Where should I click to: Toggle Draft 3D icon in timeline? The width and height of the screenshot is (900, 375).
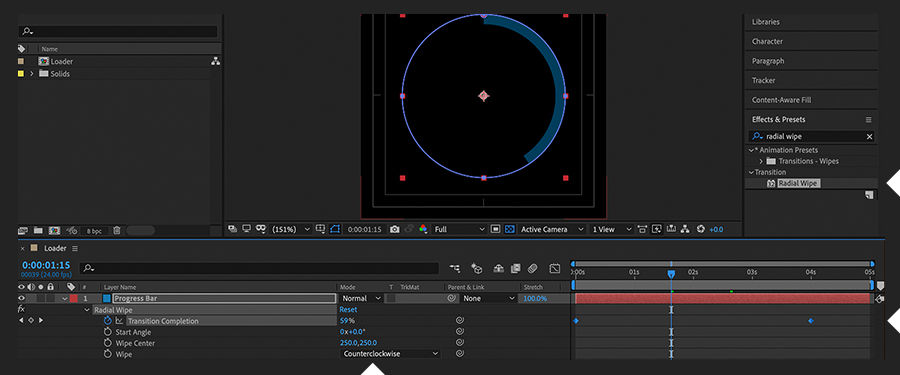[x=476, y=268]
